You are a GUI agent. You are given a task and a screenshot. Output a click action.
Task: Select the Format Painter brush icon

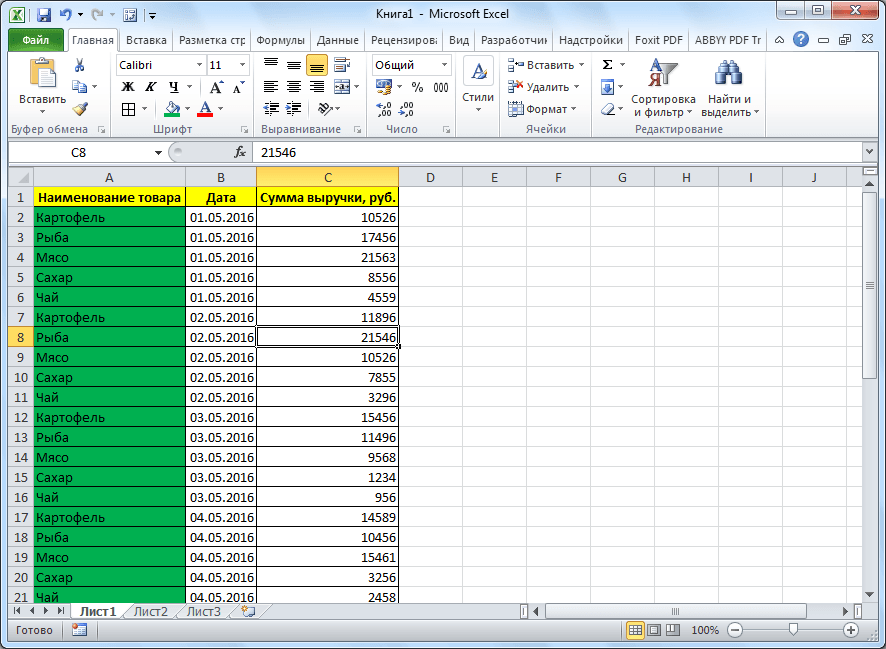click(80, 109)
